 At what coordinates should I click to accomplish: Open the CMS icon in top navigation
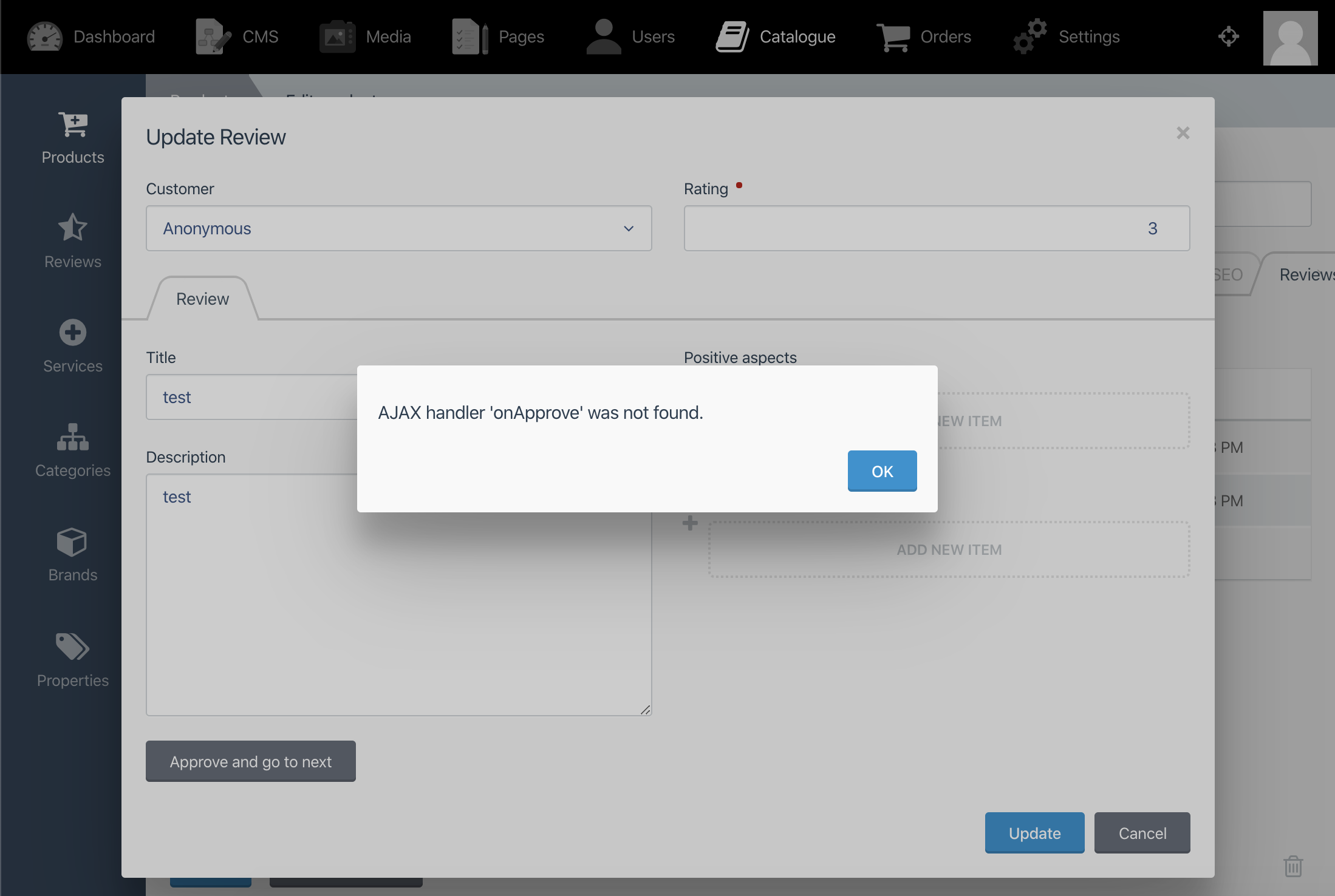pyautogui.click(x=213, y=37)
